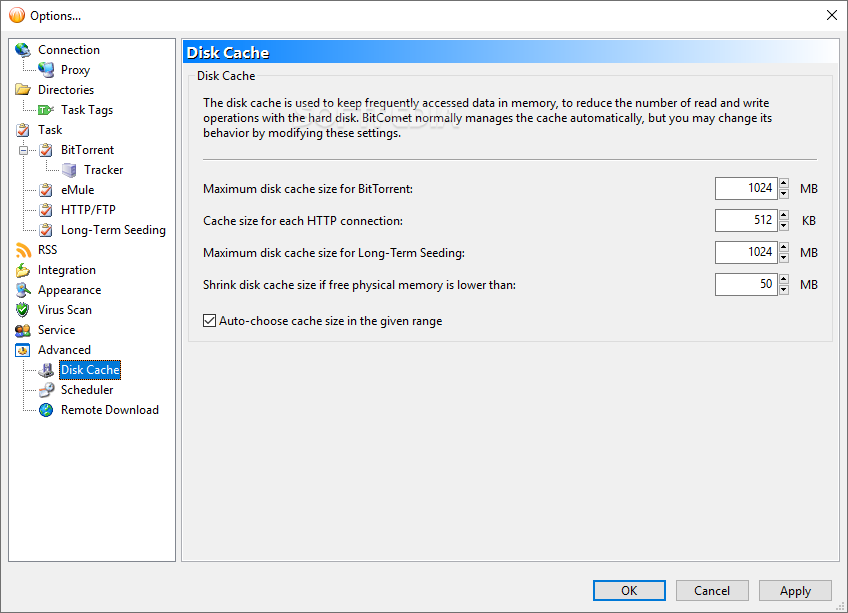Viewport: 848px width, 613px height.
Task: Click the Tracker server icon
Action: pyautogui.click(x=69, y=170)
